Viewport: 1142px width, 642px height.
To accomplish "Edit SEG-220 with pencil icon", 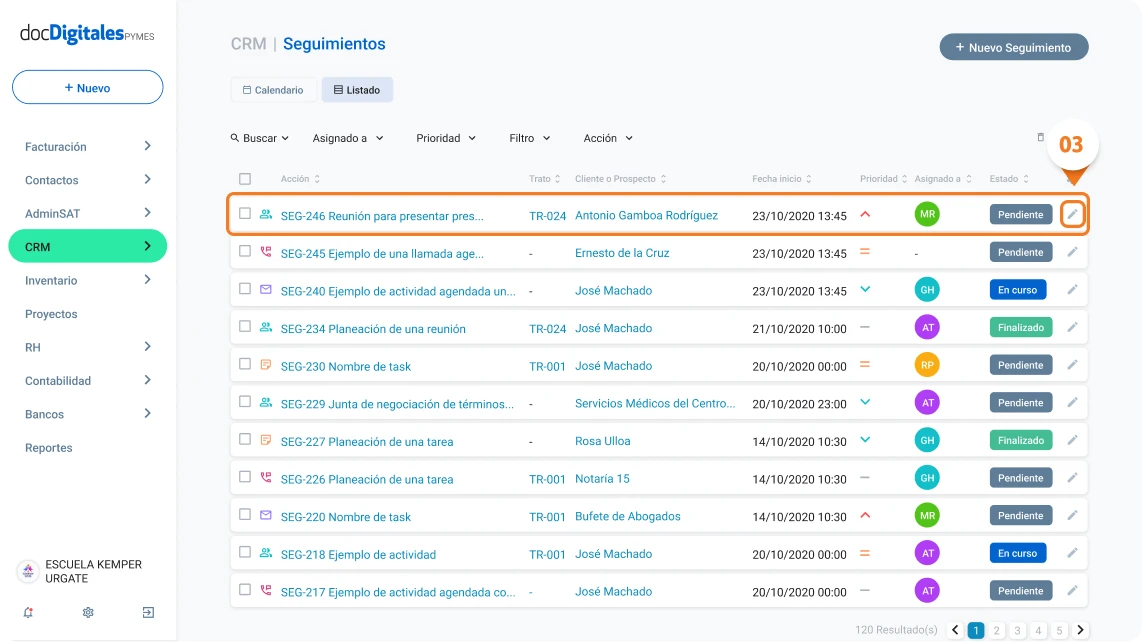I will [1072, 516].
